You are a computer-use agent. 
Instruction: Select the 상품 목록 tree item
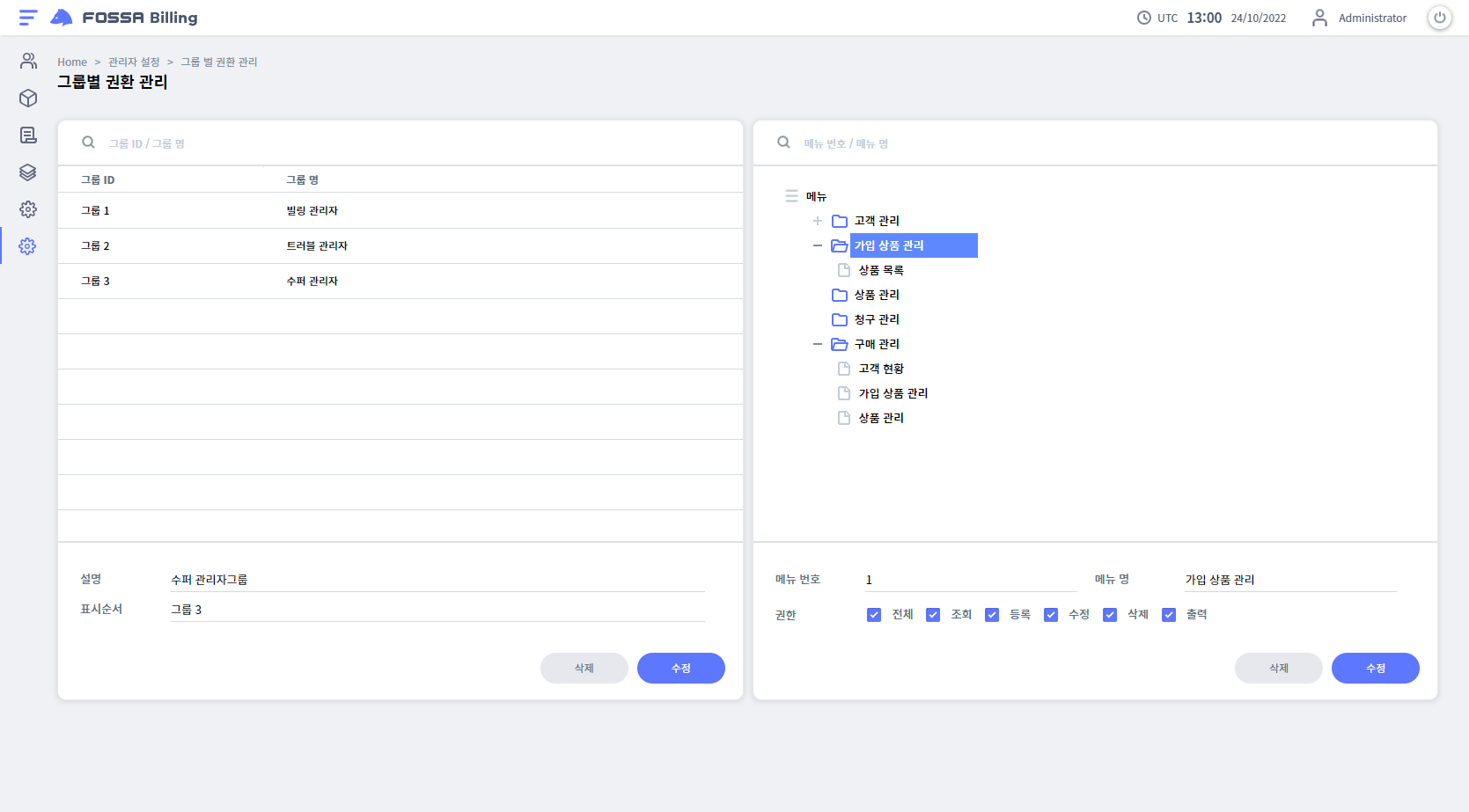(880, 270)
